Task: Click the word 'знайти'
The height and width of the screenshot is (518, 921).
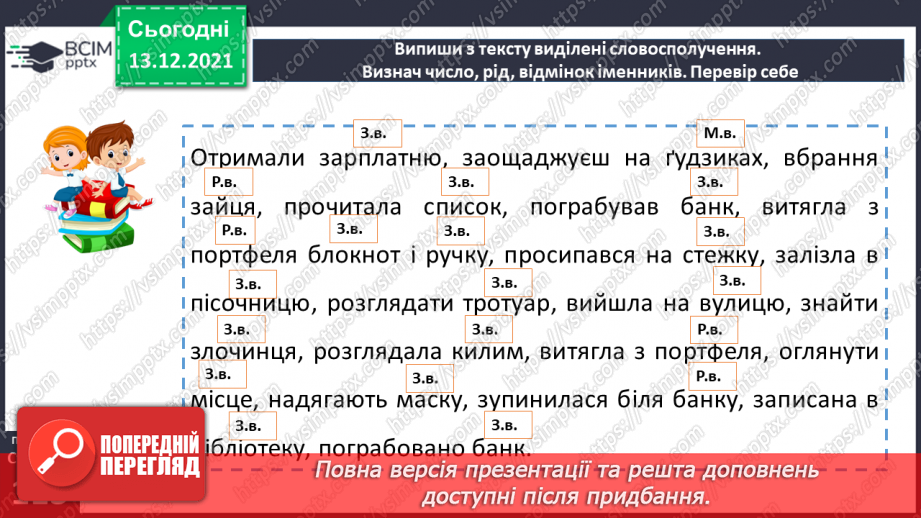Action: pos(839,304)
